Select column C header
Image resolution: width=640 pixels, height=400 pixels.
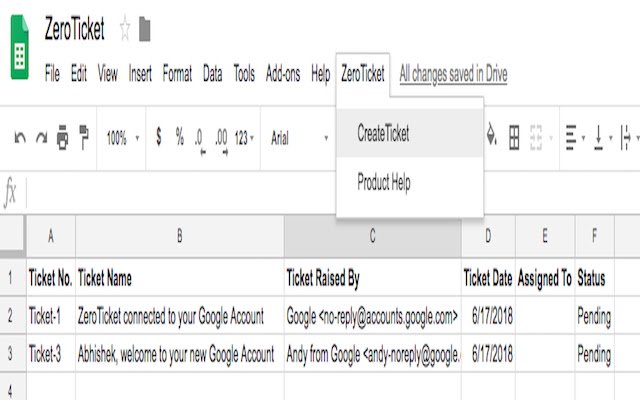point(373,236)
